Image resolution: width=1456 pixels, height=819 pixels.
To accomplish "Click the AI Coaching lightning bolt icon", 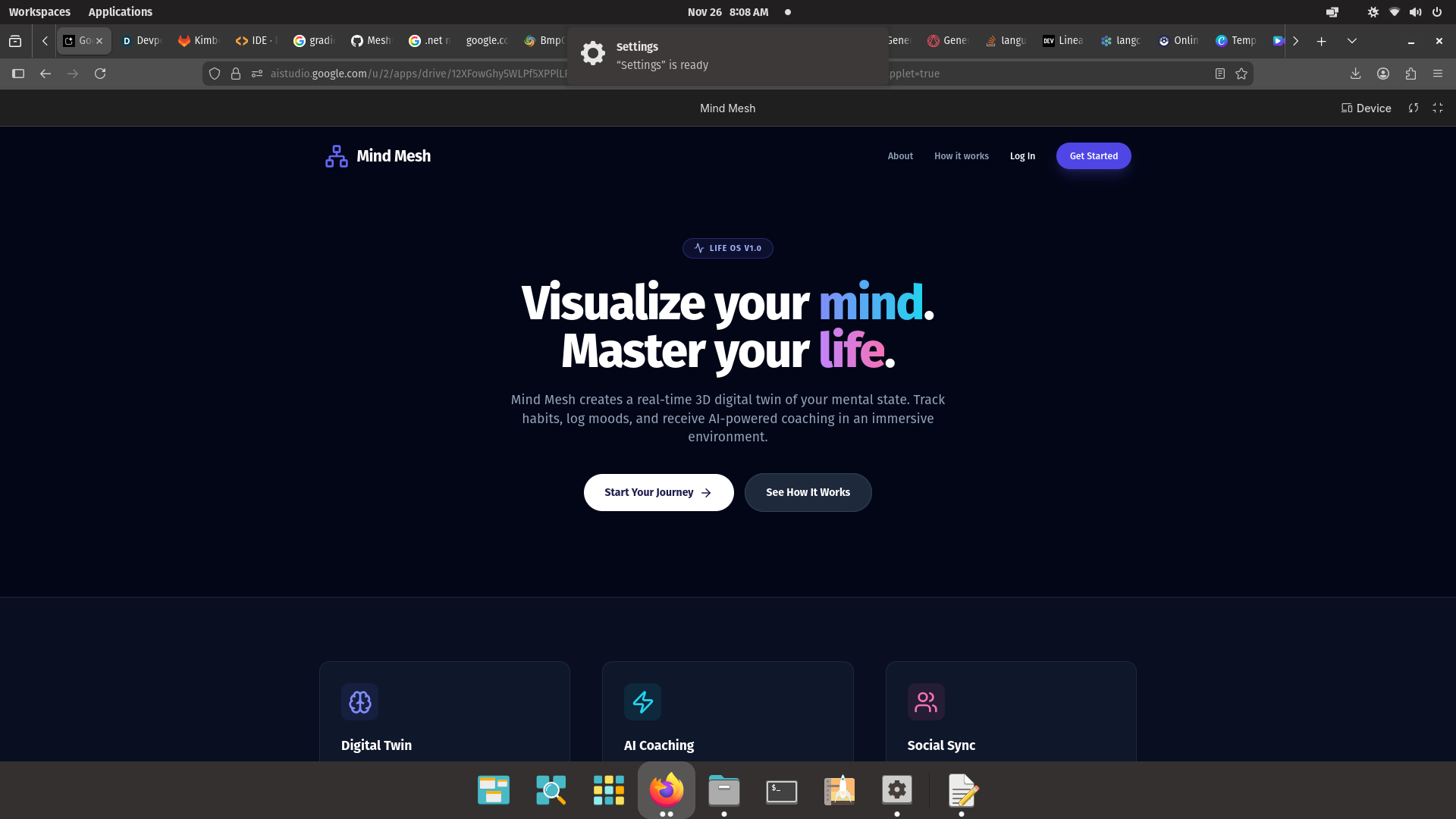I will tap(642, 702).
